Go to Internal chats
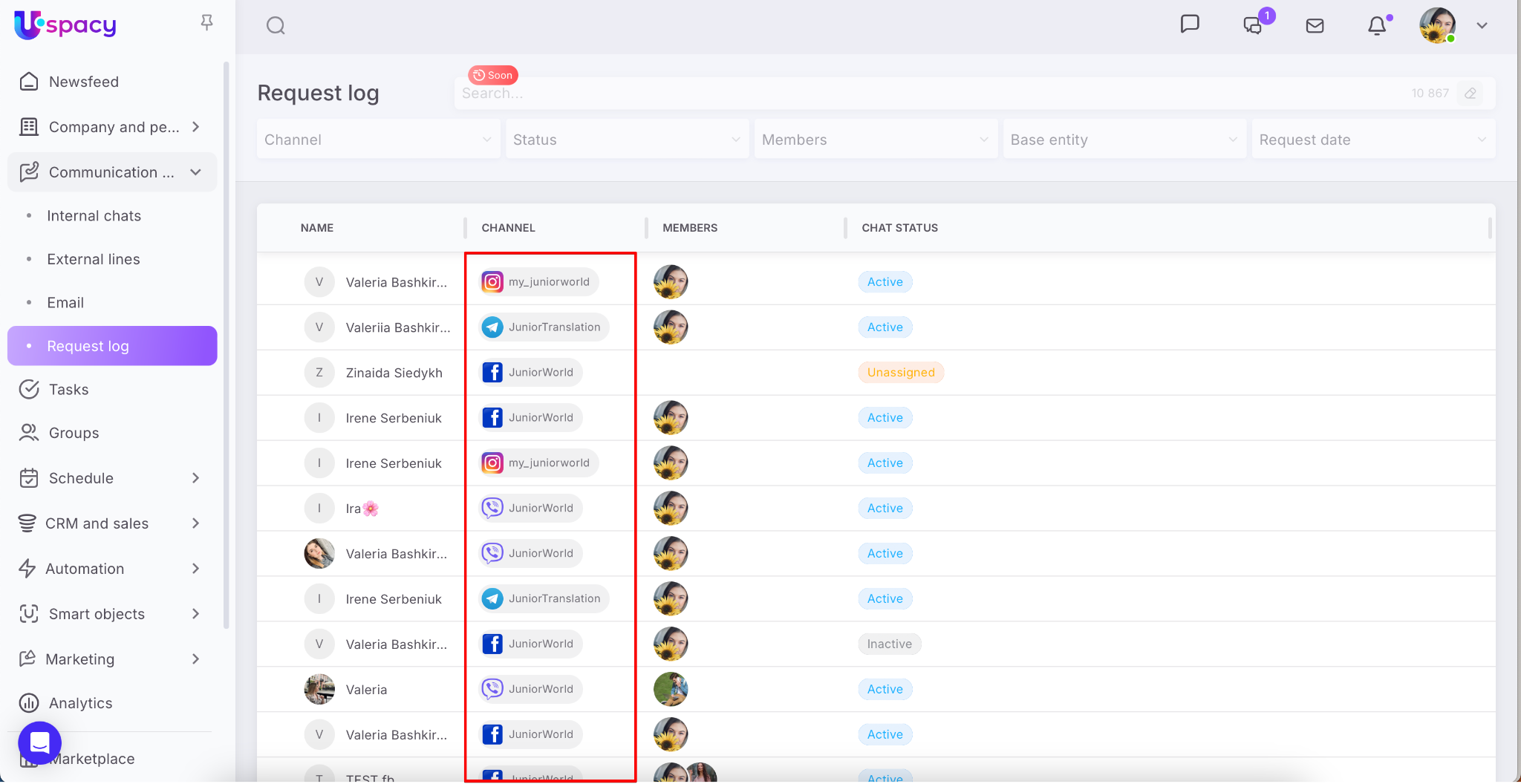The height and width of the screenshot is (784, 1521). click(x=94, y=216)
